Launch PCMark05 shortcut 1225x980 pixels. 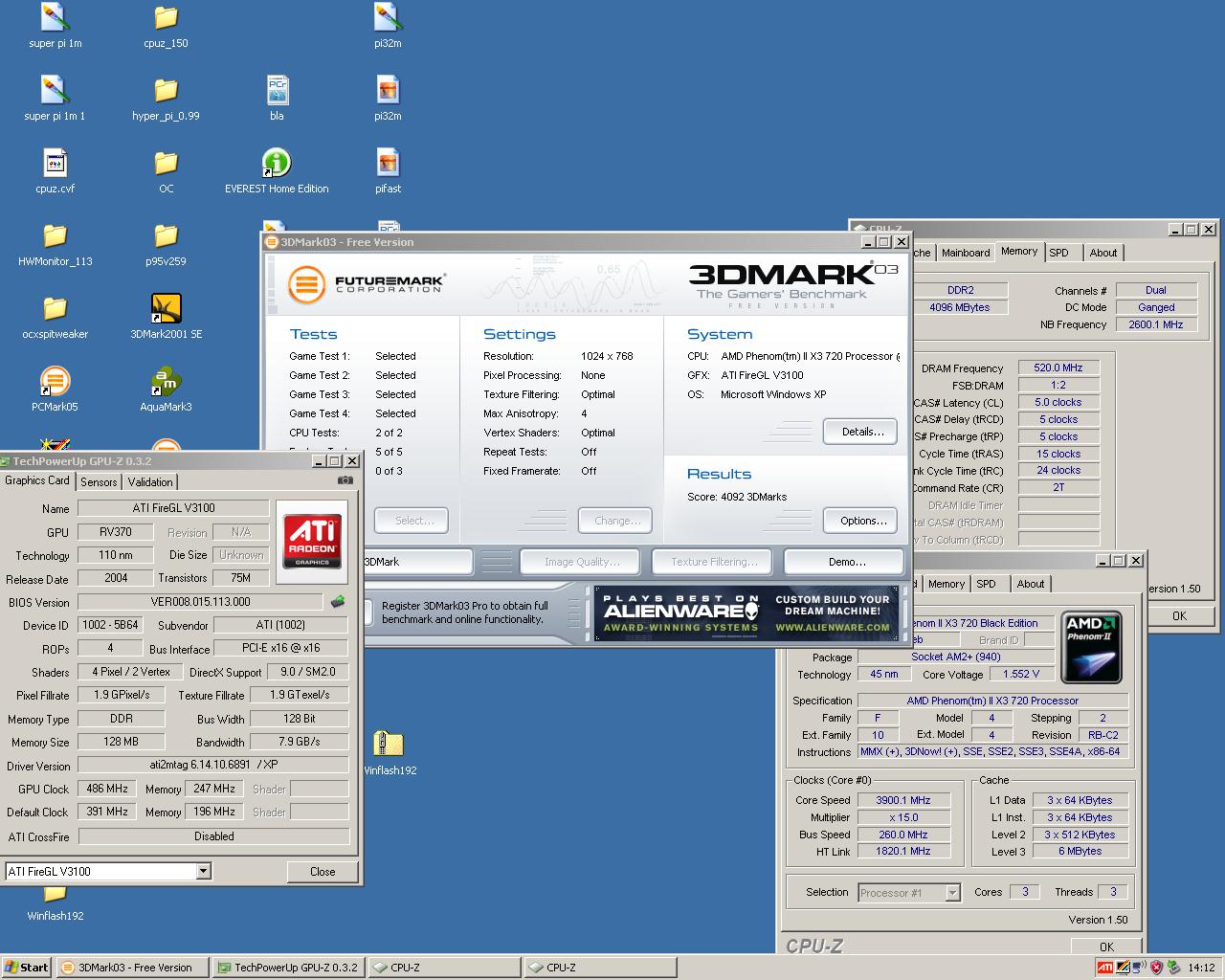point(55,383)
